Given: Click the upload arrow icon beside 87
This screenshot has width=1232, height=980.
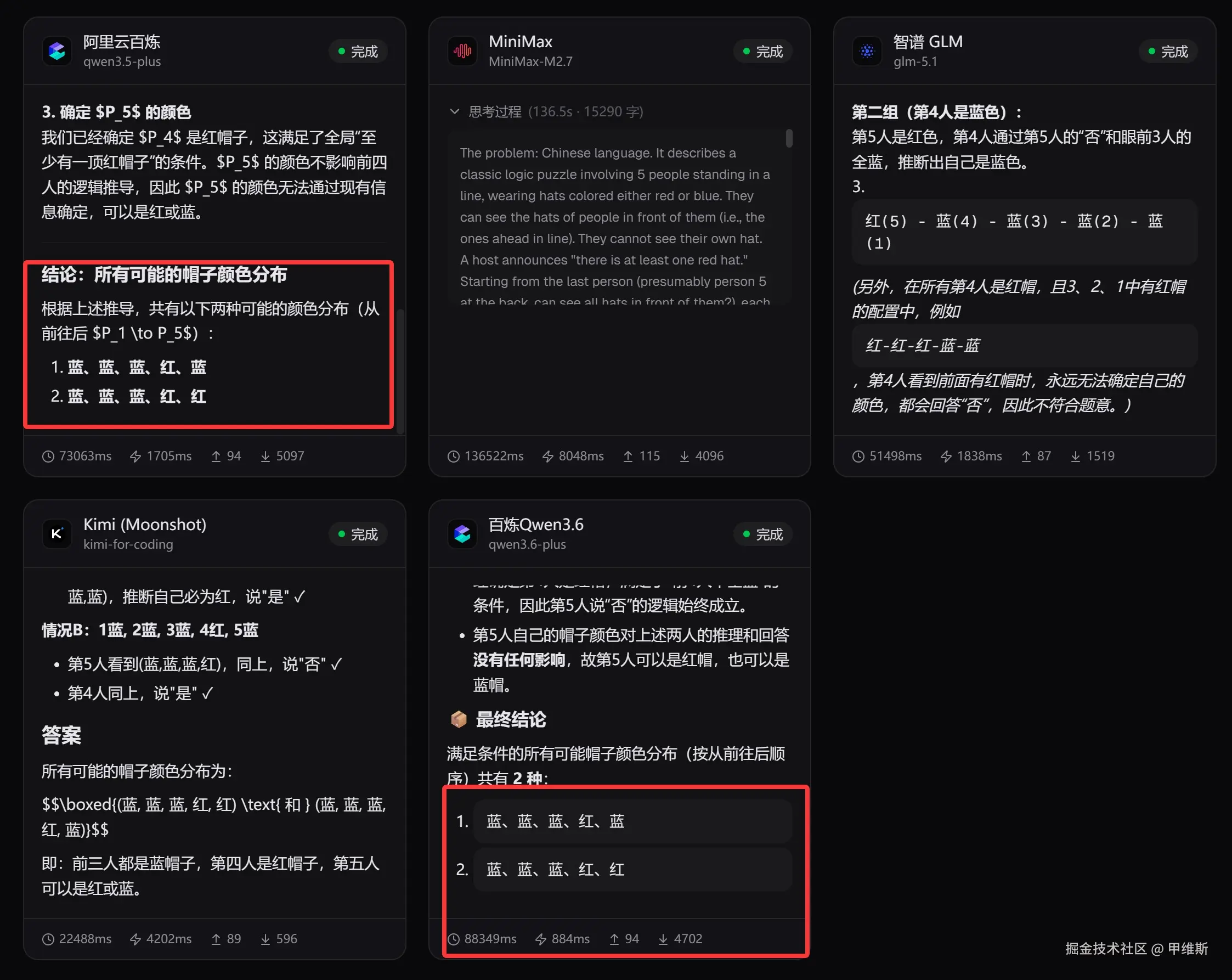Looking at the screenshot, I should coord(1026,457).
